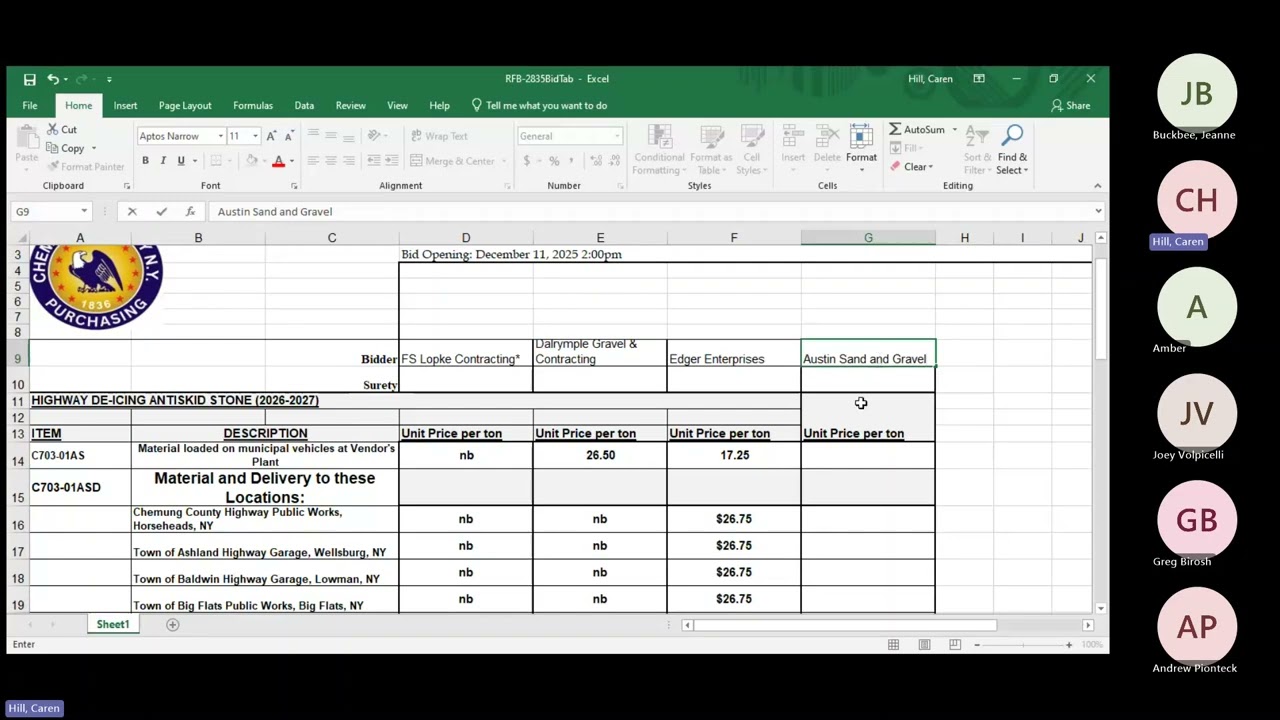Open the font color dropdown arrow

point(291,161)
